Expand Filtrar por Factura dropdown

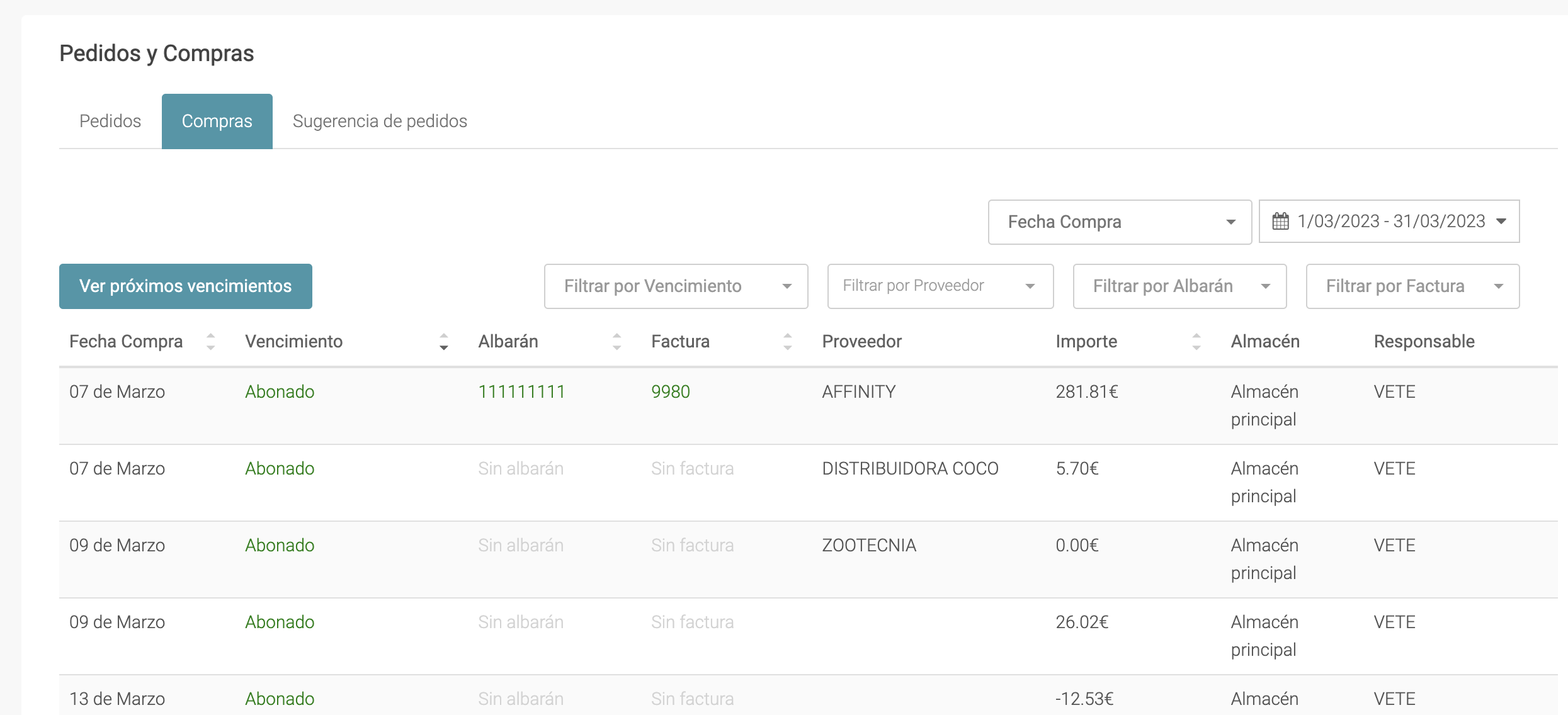1412,286
